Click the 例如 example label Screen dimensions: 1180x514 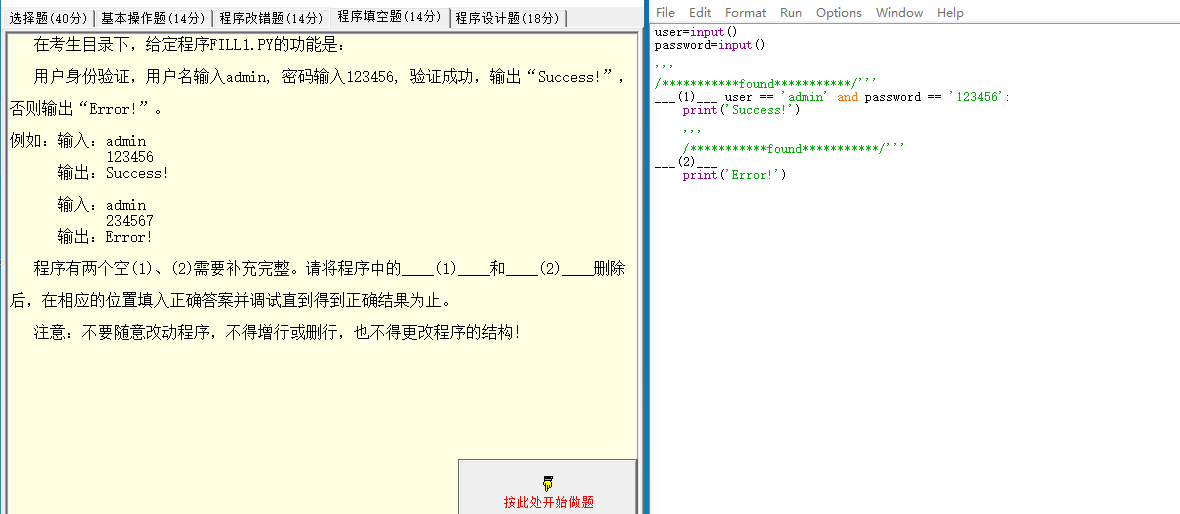[x=29, y=141]
